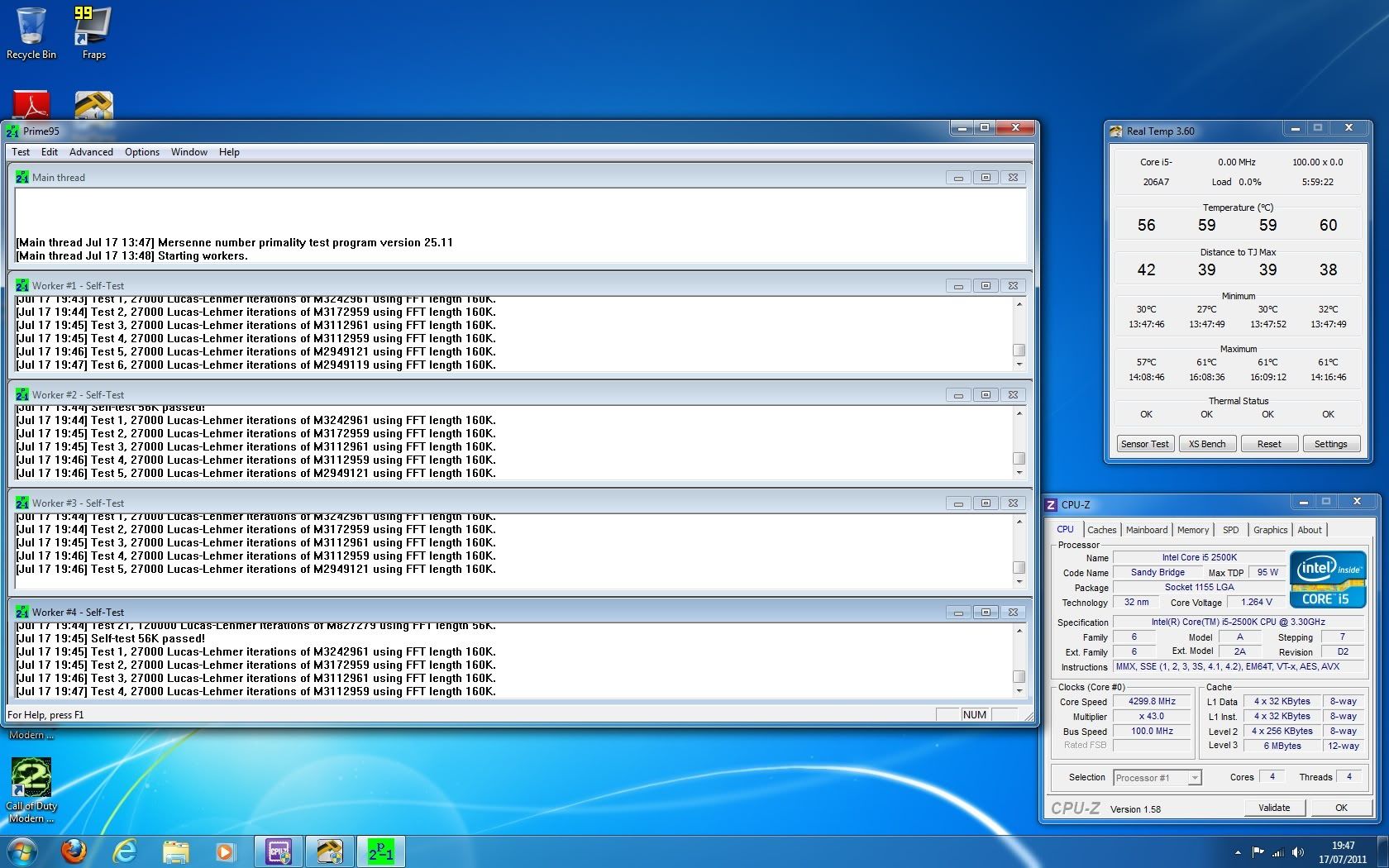Show hidden system tray icons
This screenshot has width=1389, height=868.
tap(1238, 852)
